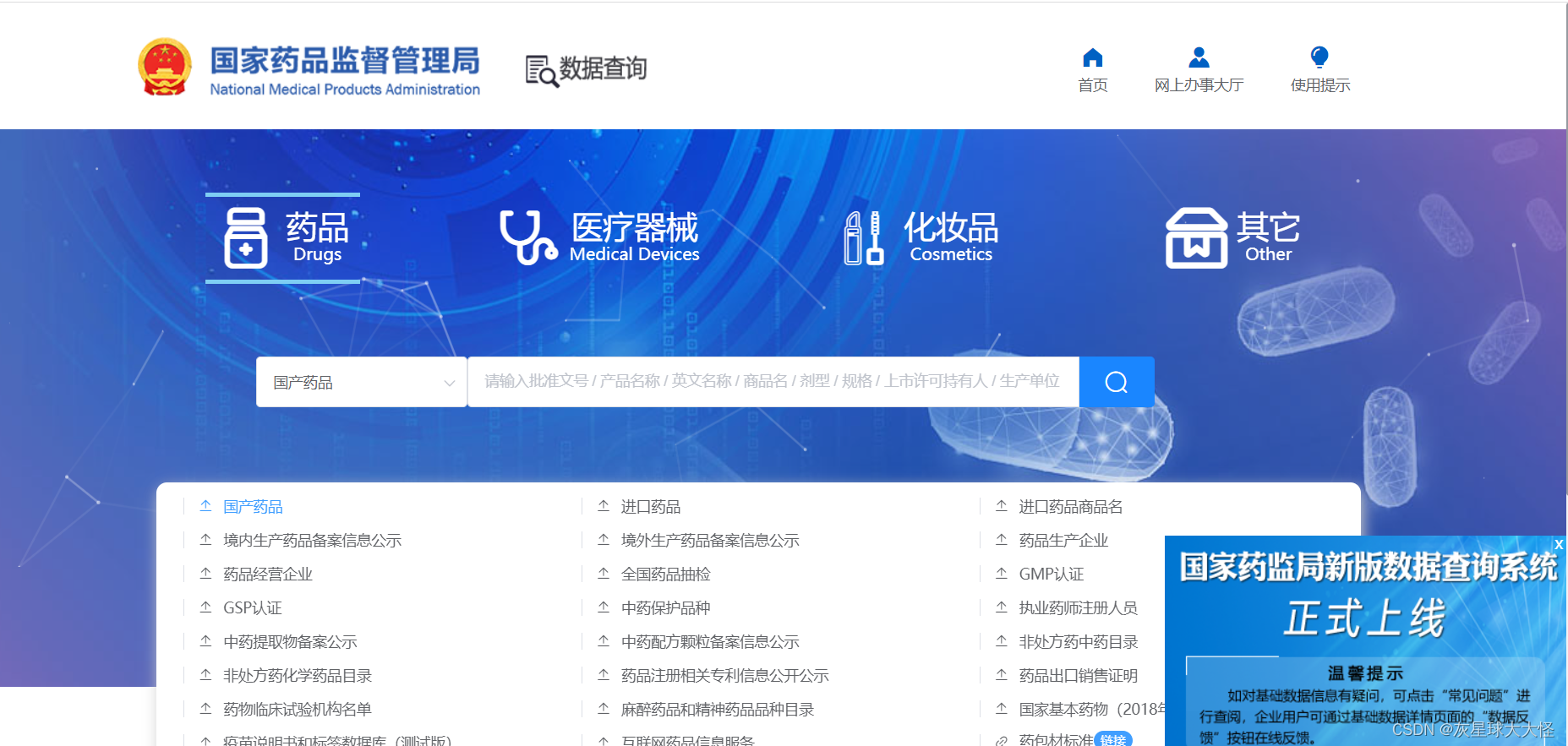This screenshot has width=1568, height=746.
Task: Click the arrow icon beside GMP认证
Action: (x=1002, y=574)
